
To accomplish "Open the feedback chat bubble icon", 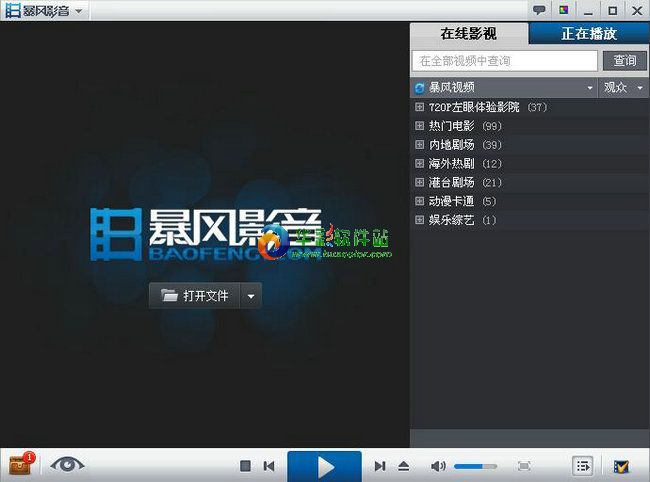I will 539,10.
